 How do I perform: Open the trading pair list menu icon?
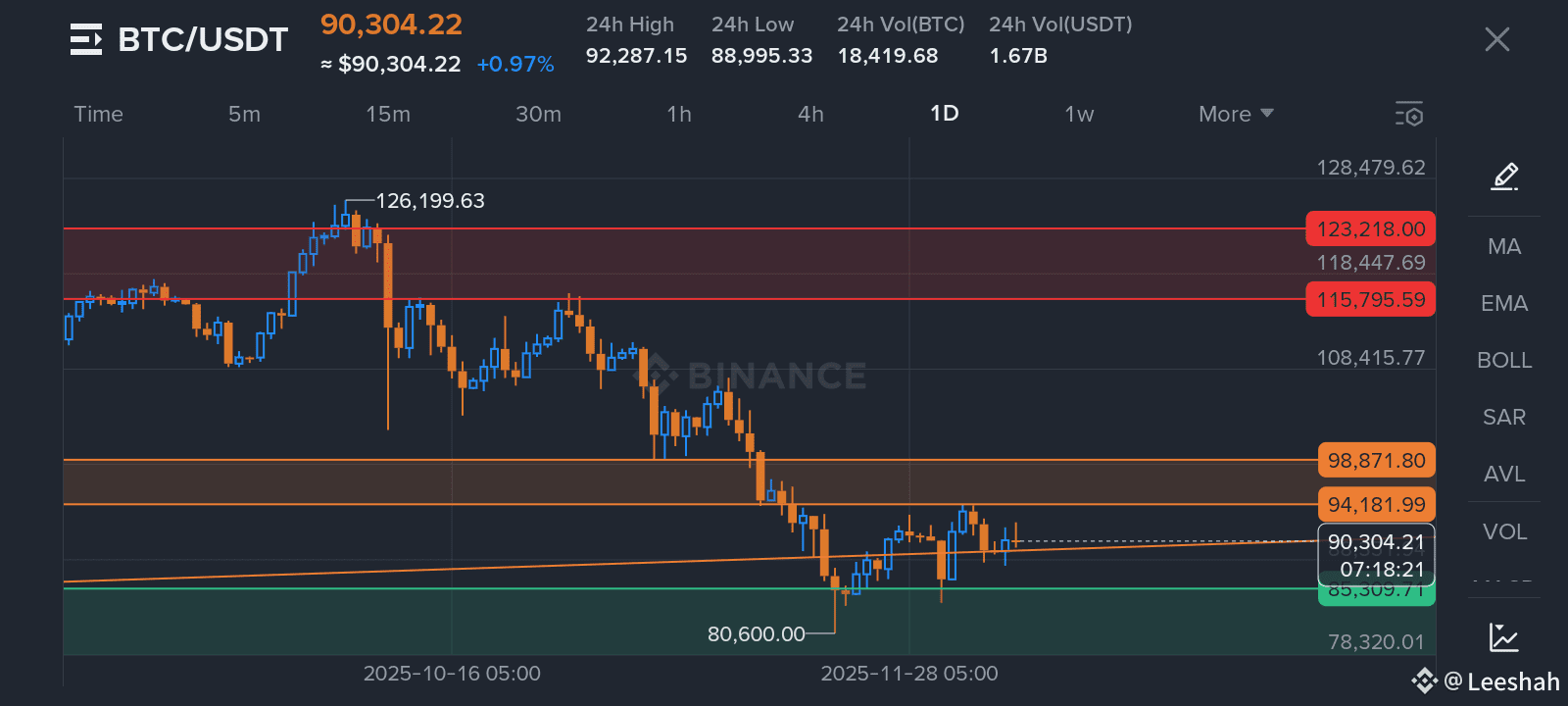(86, 39)
